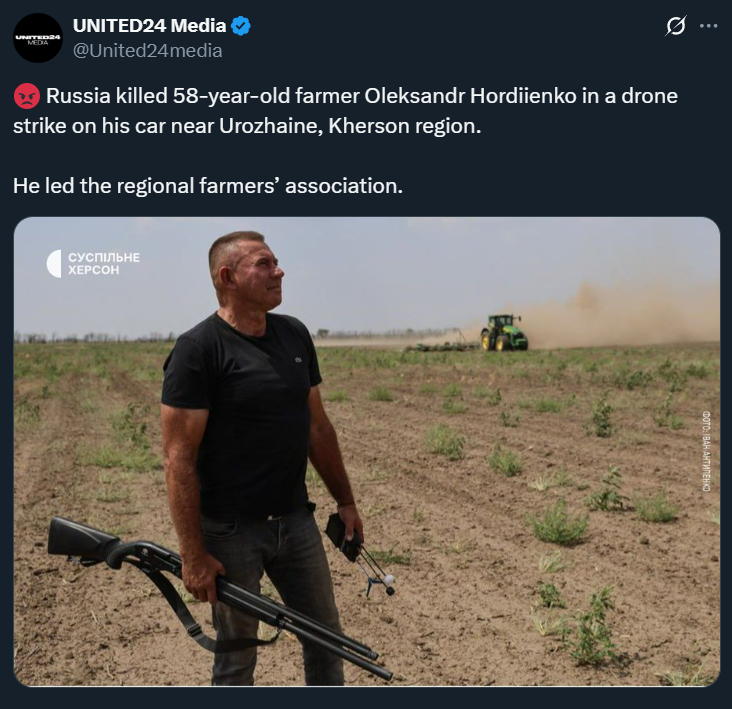
Task: Click the blue verified badge
Action: pyautogui.click(x=241, y=27)
